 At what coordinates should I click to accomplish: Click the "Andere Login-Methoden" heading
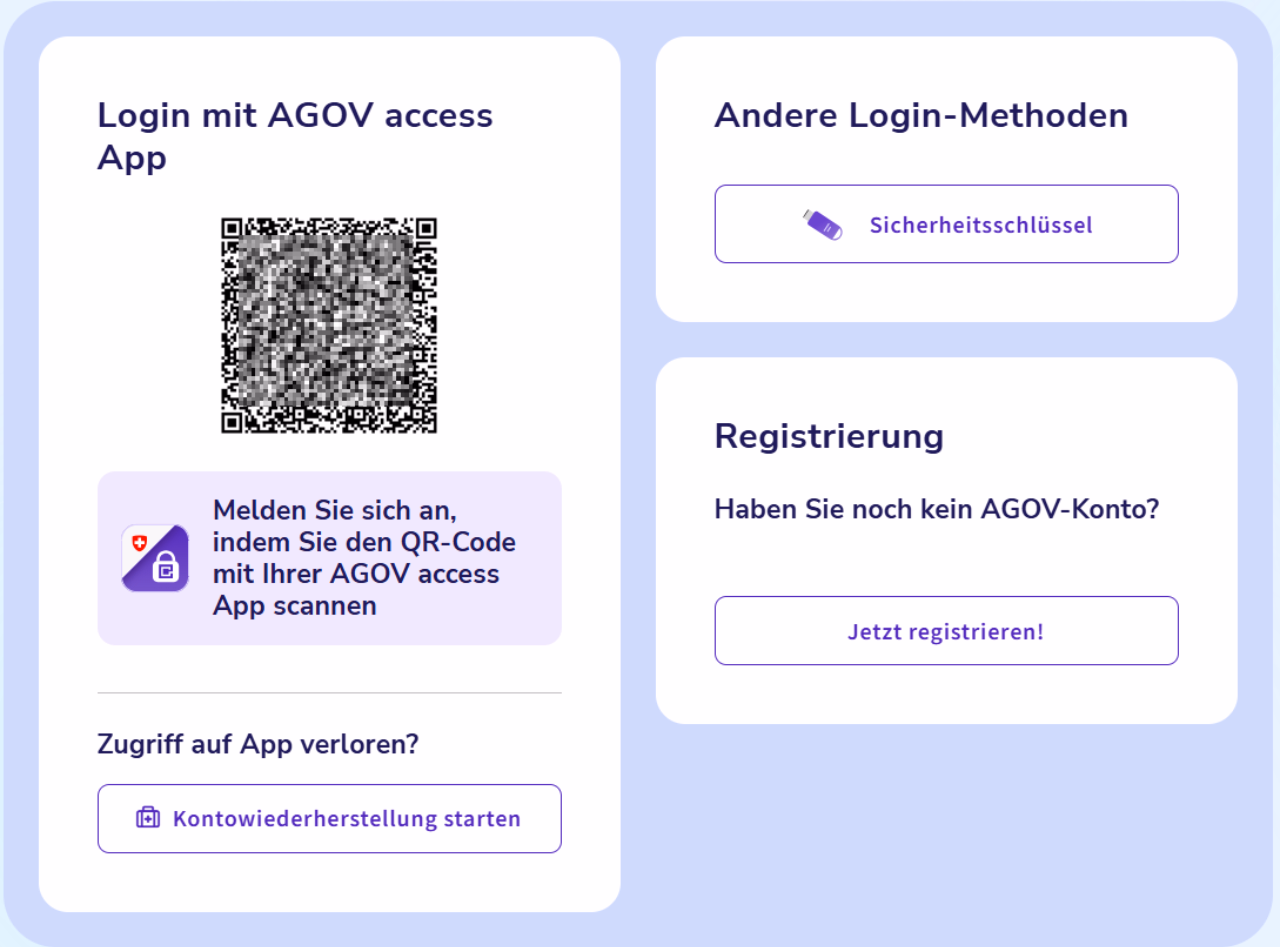point(921,115)
